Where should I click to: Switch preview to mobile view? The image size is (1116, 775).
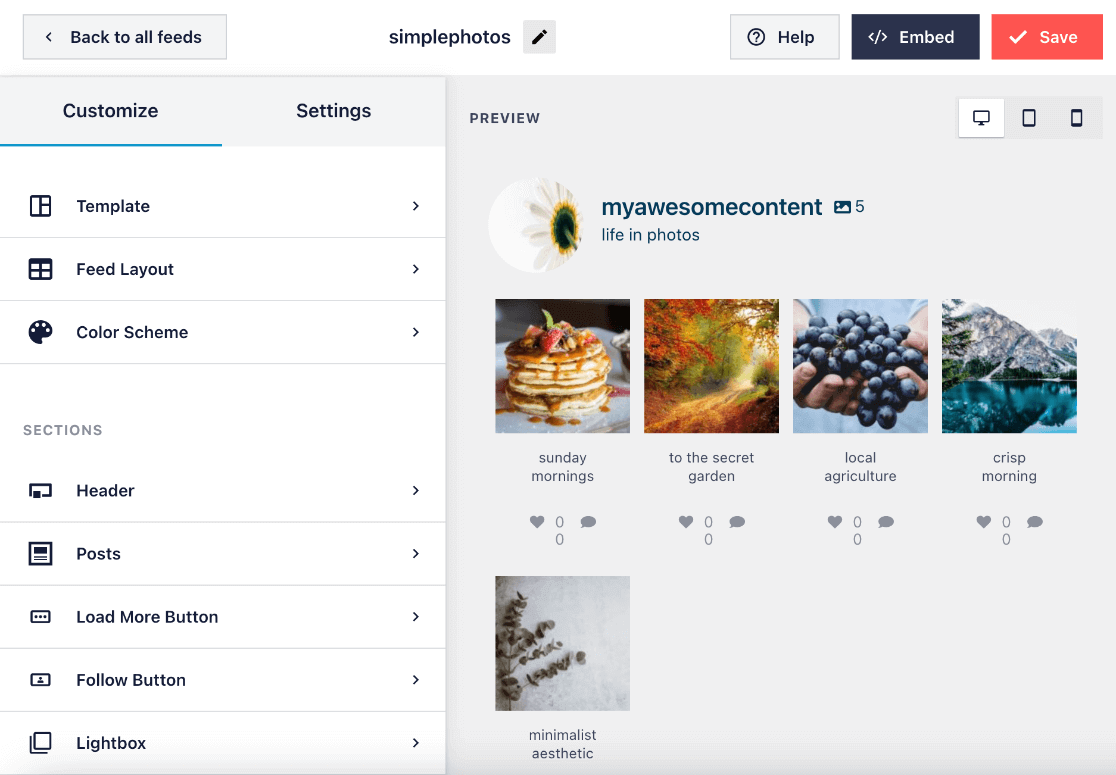pyautogui.click(x=1076, y=117)
